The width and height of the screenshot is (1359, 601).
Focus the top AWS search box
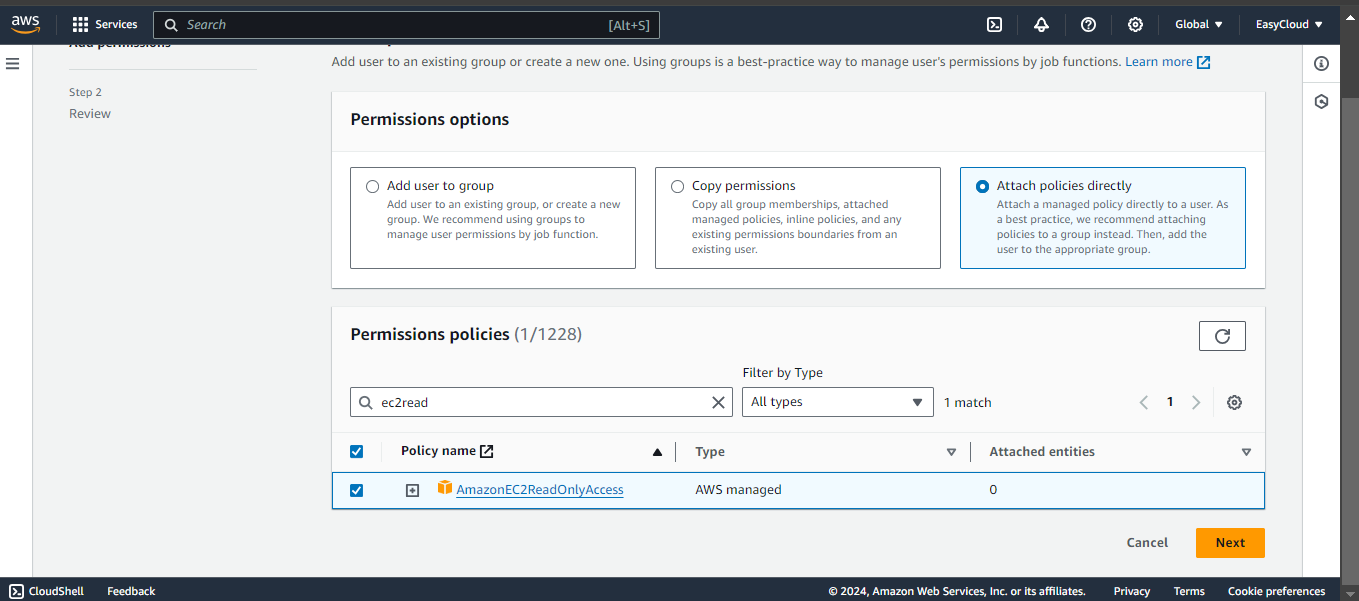[406, 25]
